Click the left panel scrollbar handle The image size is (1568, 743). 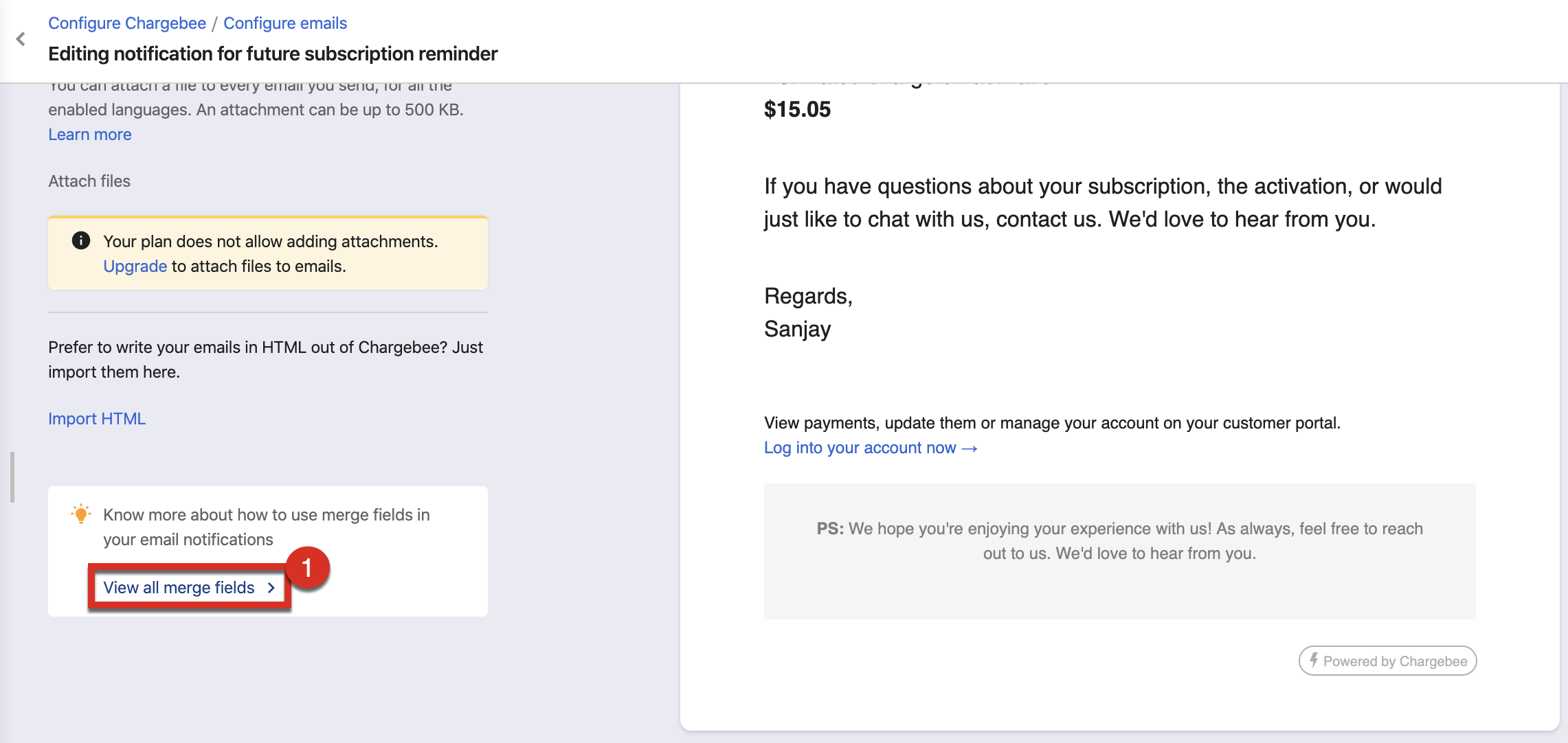(12, 477)
